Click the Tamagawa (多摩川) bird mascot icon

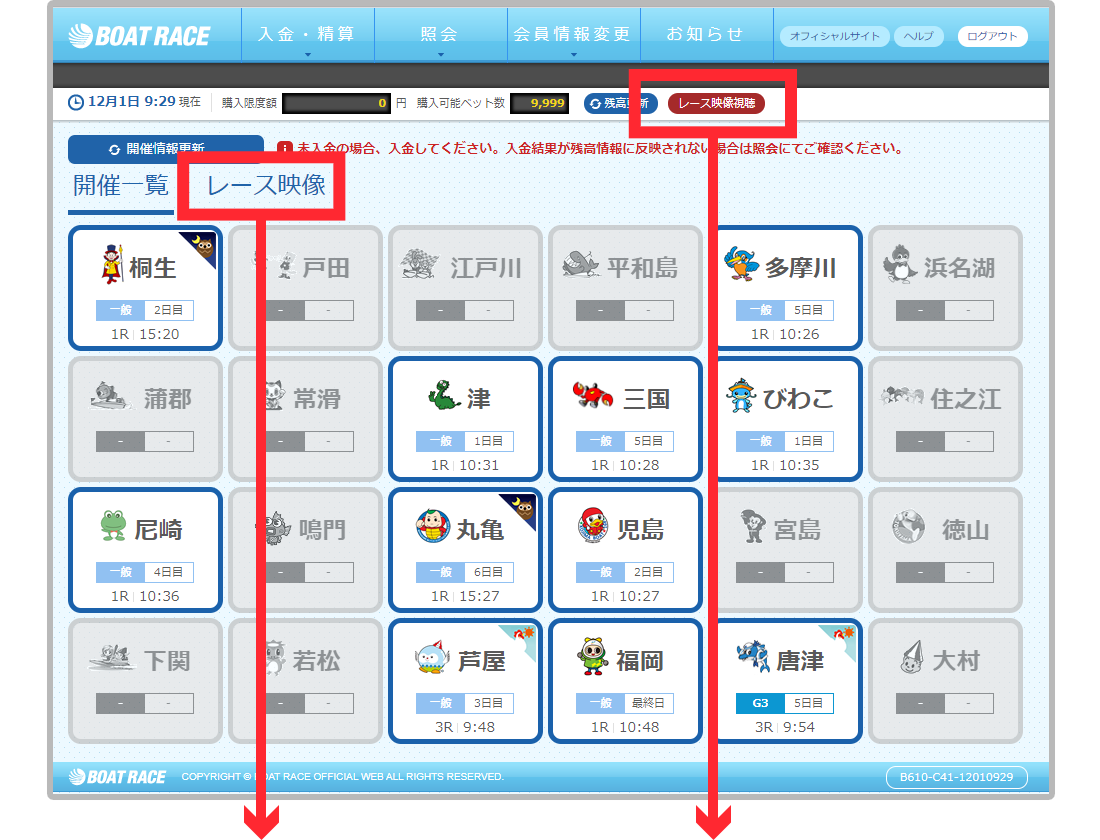point(741,265)
